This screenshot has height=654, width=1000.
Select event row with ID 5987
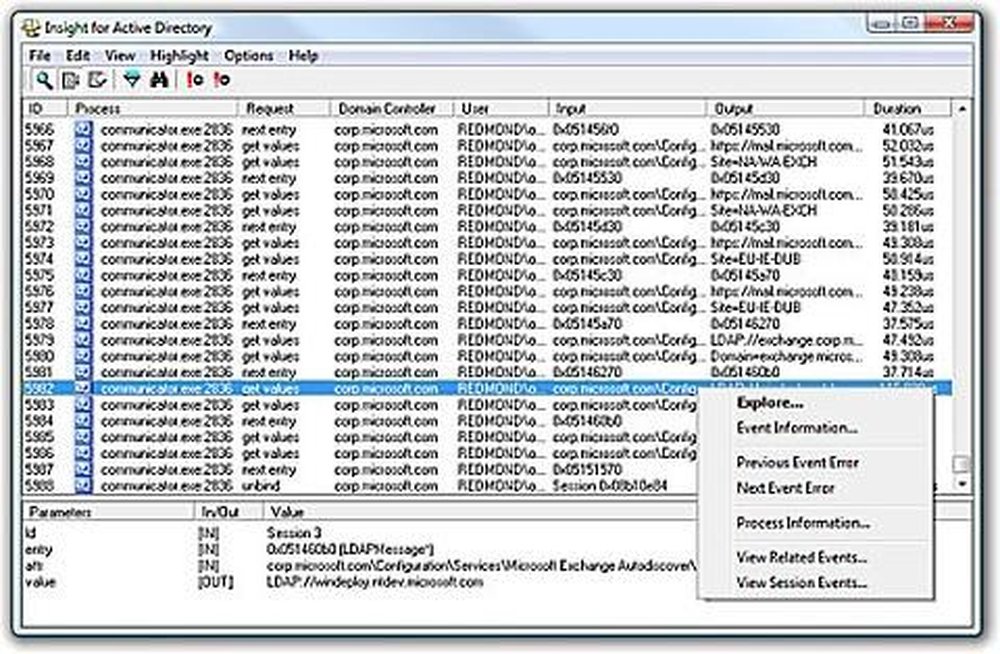[x=487, y=470]
